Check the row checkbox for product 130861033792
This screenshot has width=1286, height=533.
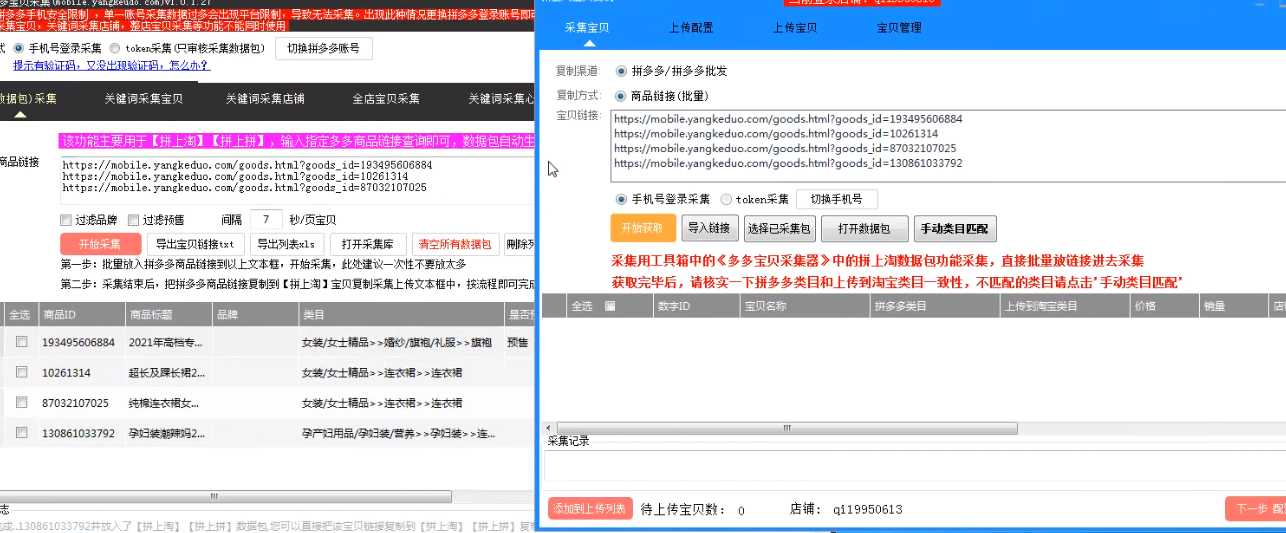(21, 434)
